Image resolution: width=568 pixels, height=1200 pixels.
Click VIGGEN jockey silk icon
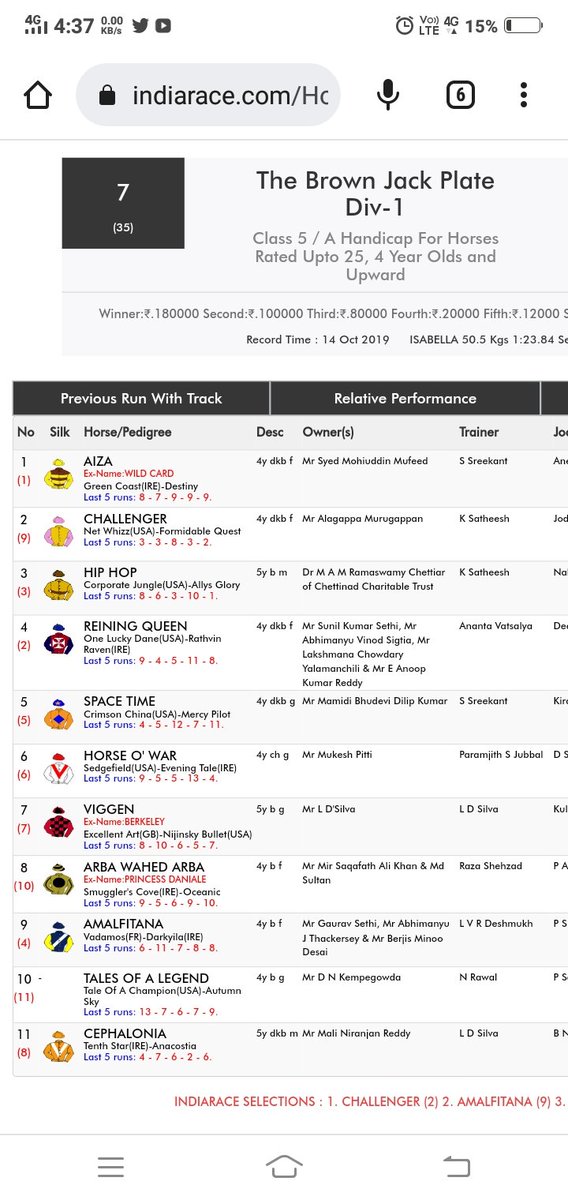(58, 824)
